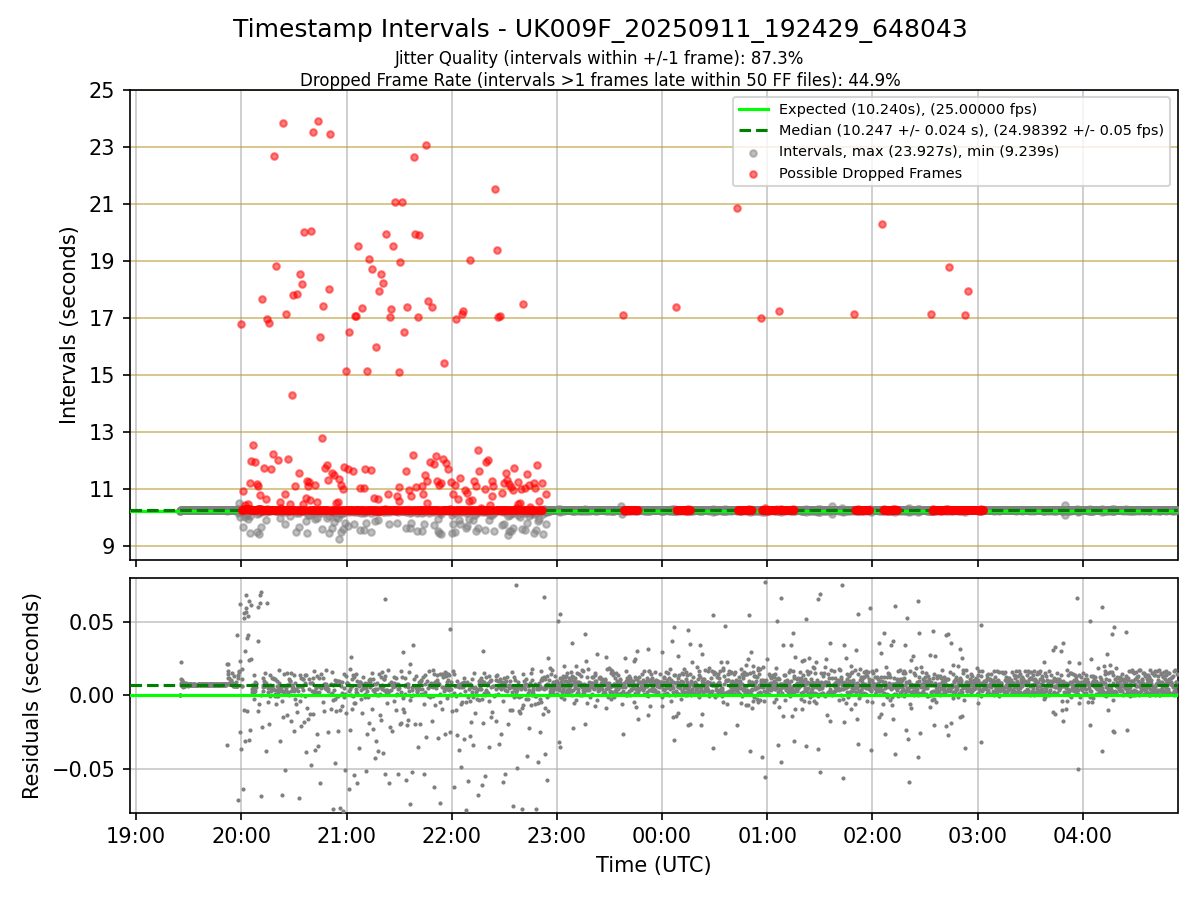1200x900 pixels.
Task: Click the 22:00 x-axis tick label
Action: [451, 834]
